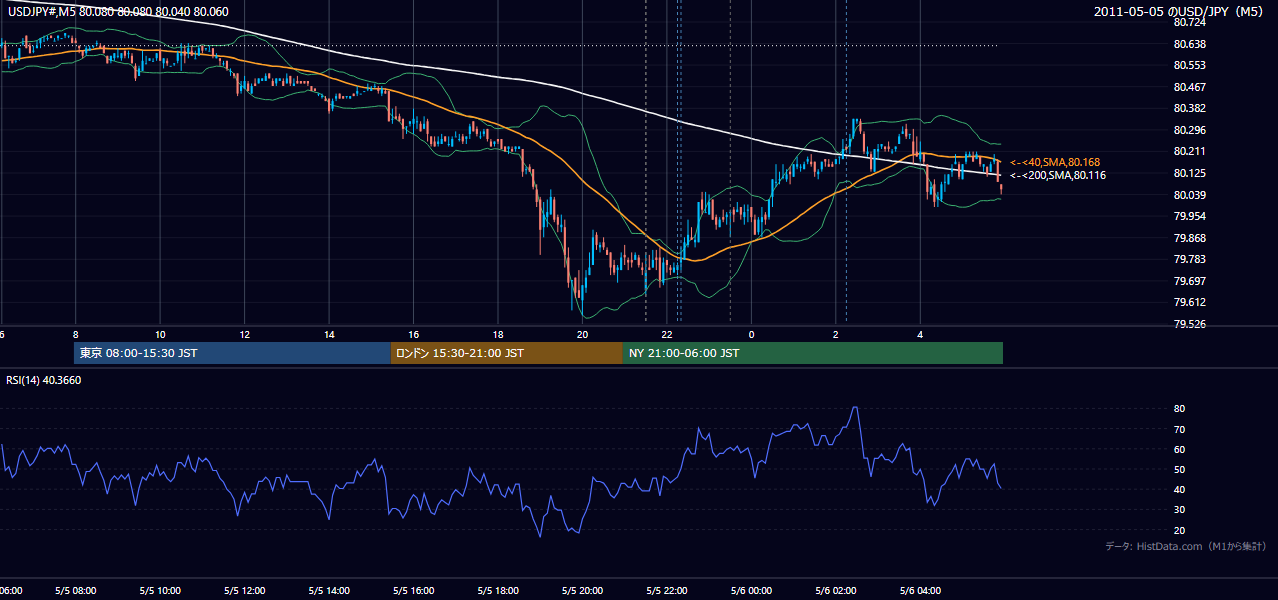Click price axis value 79.868
This screenshot has height=600, width=1278.
tap(1188, 238)
